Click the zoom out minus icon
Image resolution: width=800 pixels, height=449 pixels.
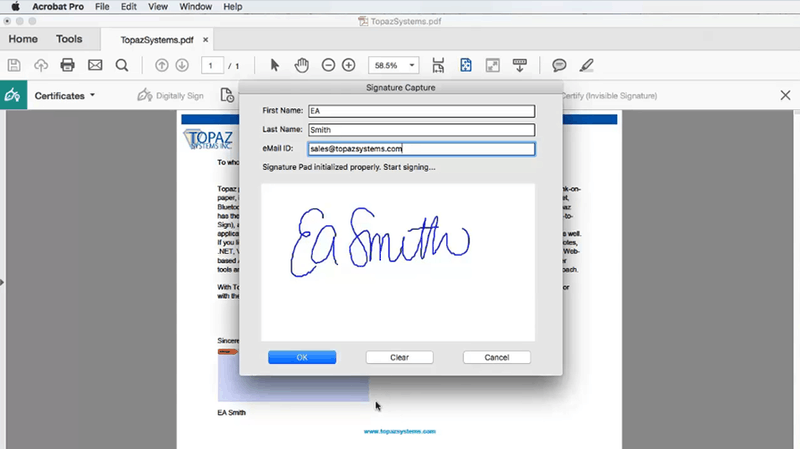pos(328,65)
